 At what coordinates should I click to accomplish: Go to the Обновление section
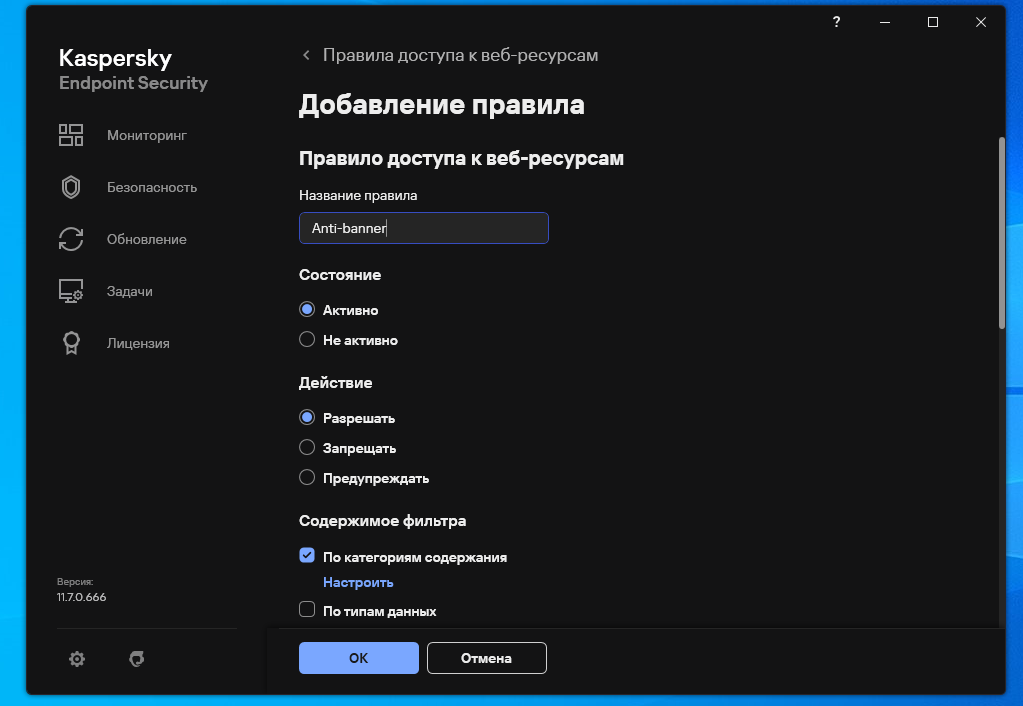[147, 239]
